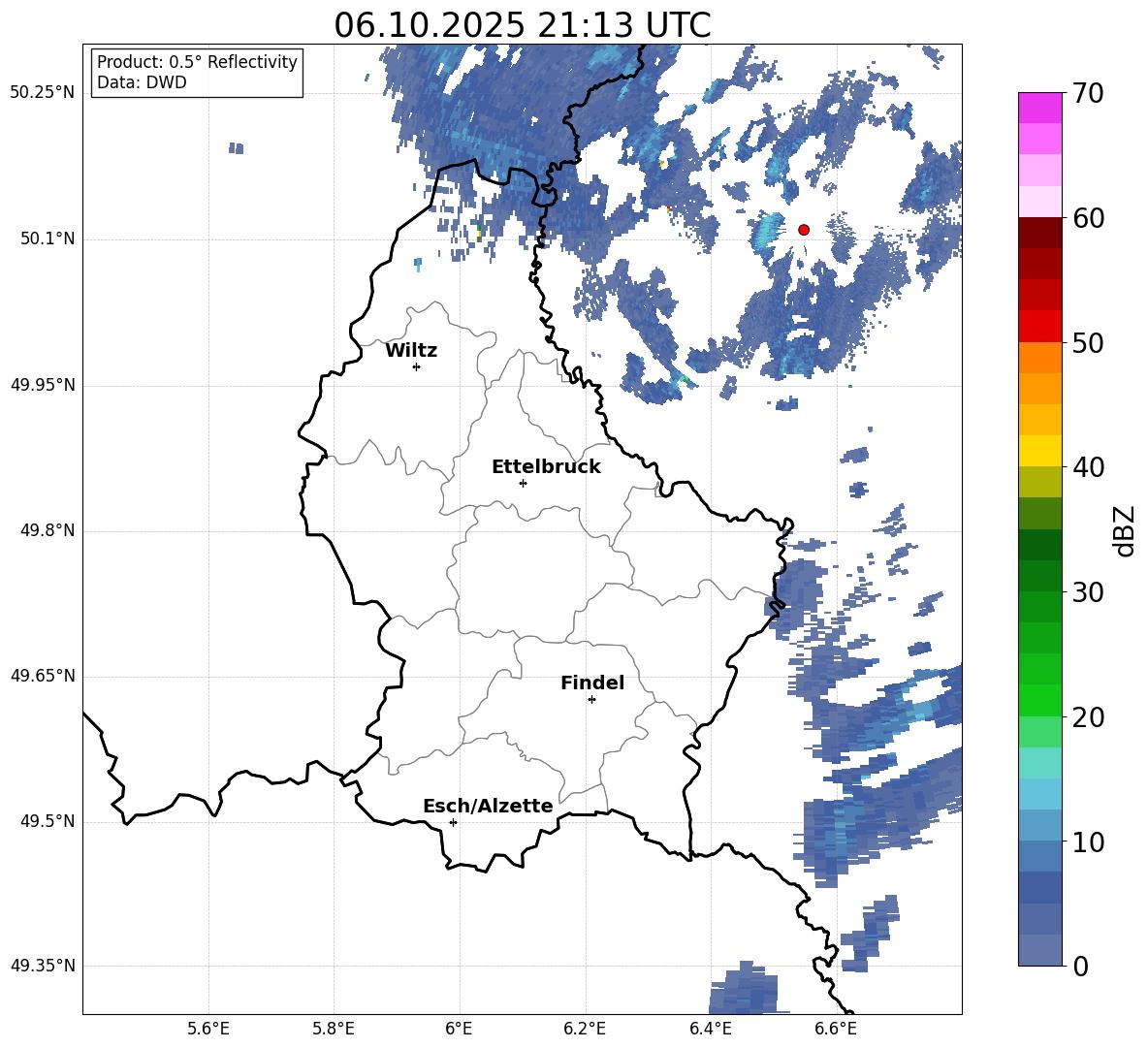Viewport: 1148px width, 1048px height.
Task: Click the Findel station cross marker
Action: pos(591,700)
